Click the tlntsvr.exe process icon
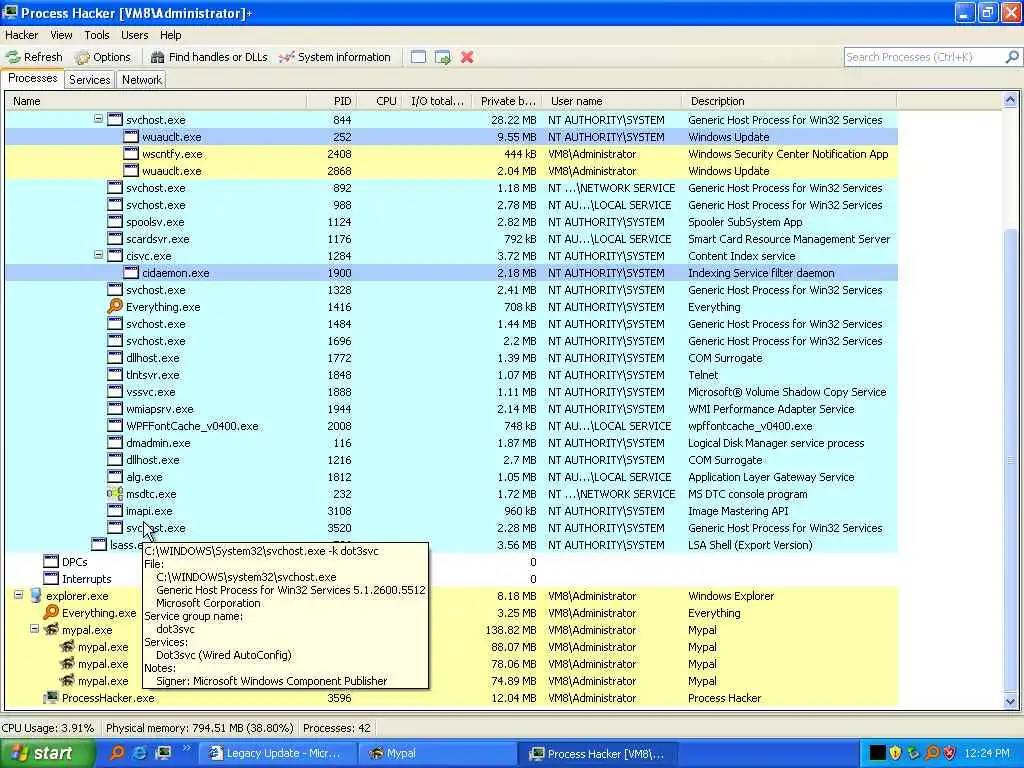 click(115, 375)
